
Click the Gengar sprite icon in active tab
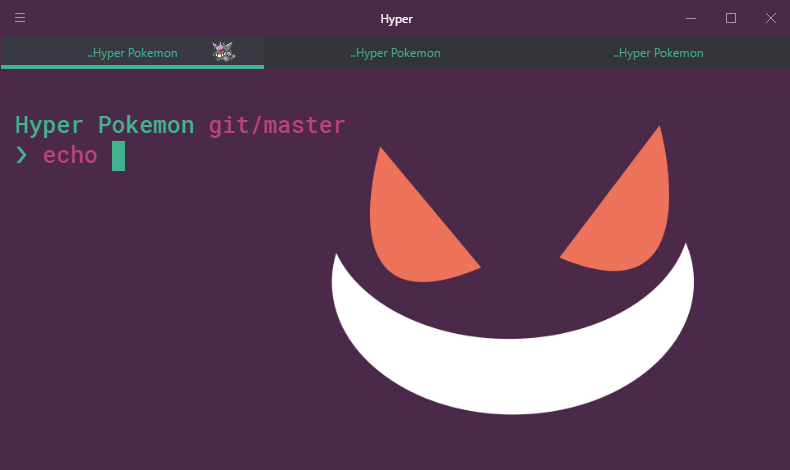point(224,52)
